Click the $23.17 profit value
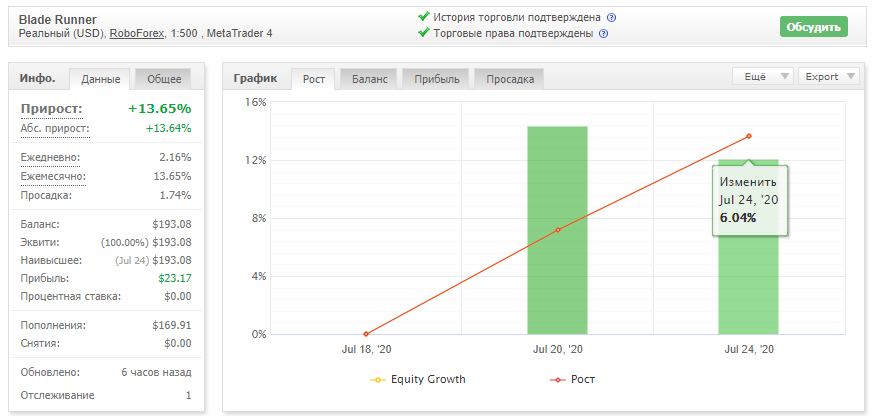The height and width of the screenshot is (416, 874). 174,278
